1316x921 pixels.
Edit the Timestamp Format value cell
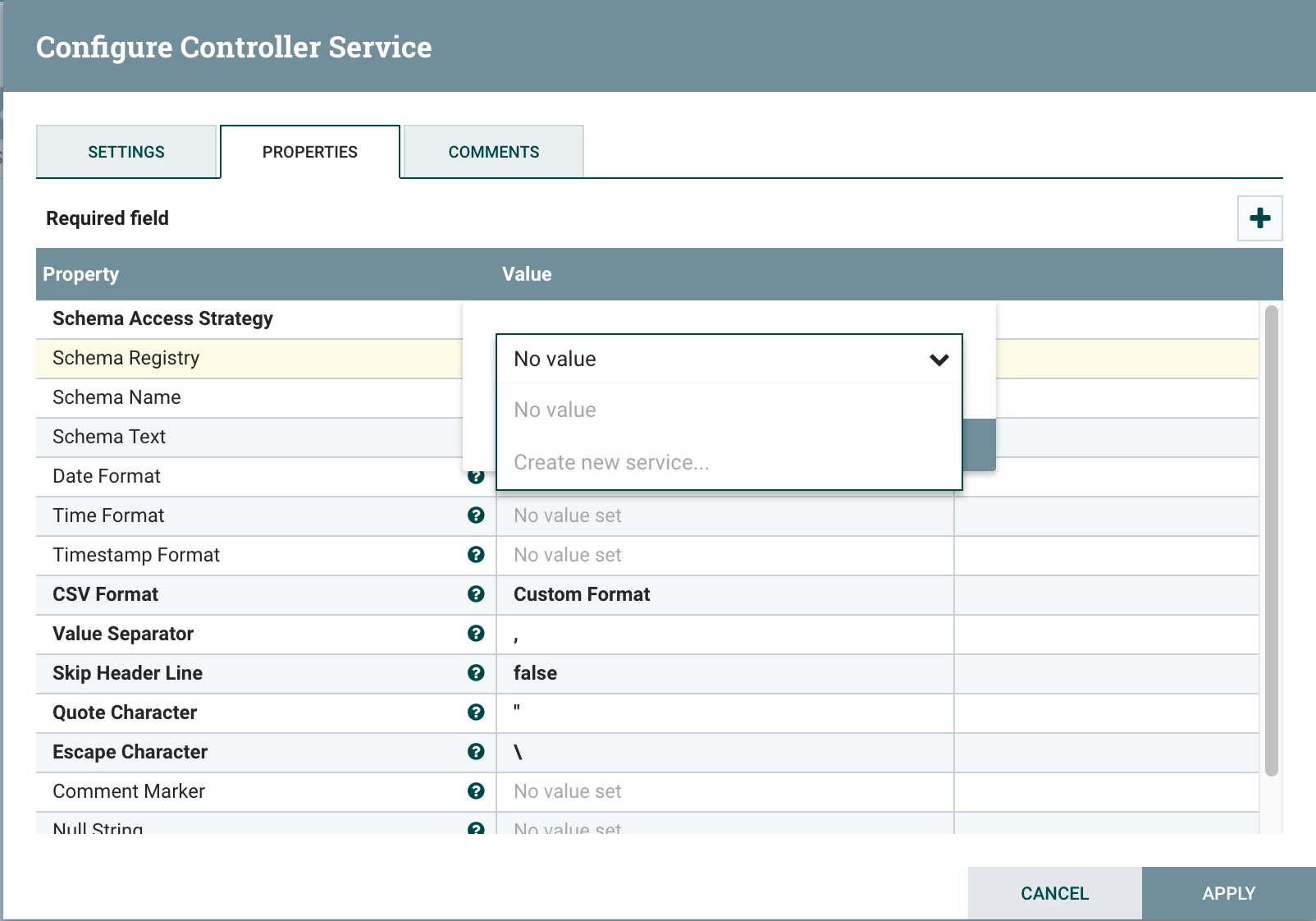pos(725,555)
